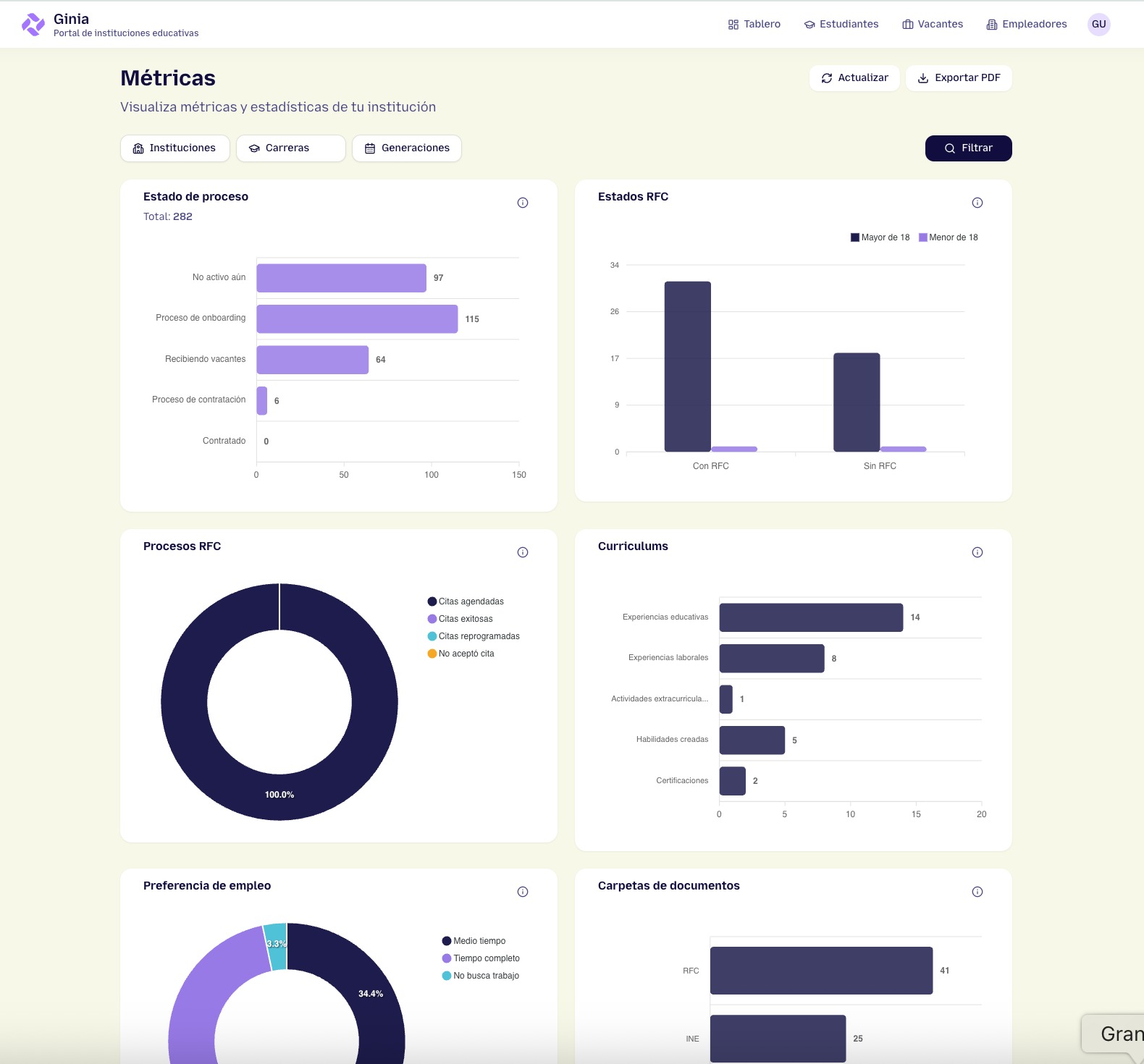Viewport: 1144px width, 1064px height.
Task: Click the Con RFC axis label
Action: click(711, 466)
